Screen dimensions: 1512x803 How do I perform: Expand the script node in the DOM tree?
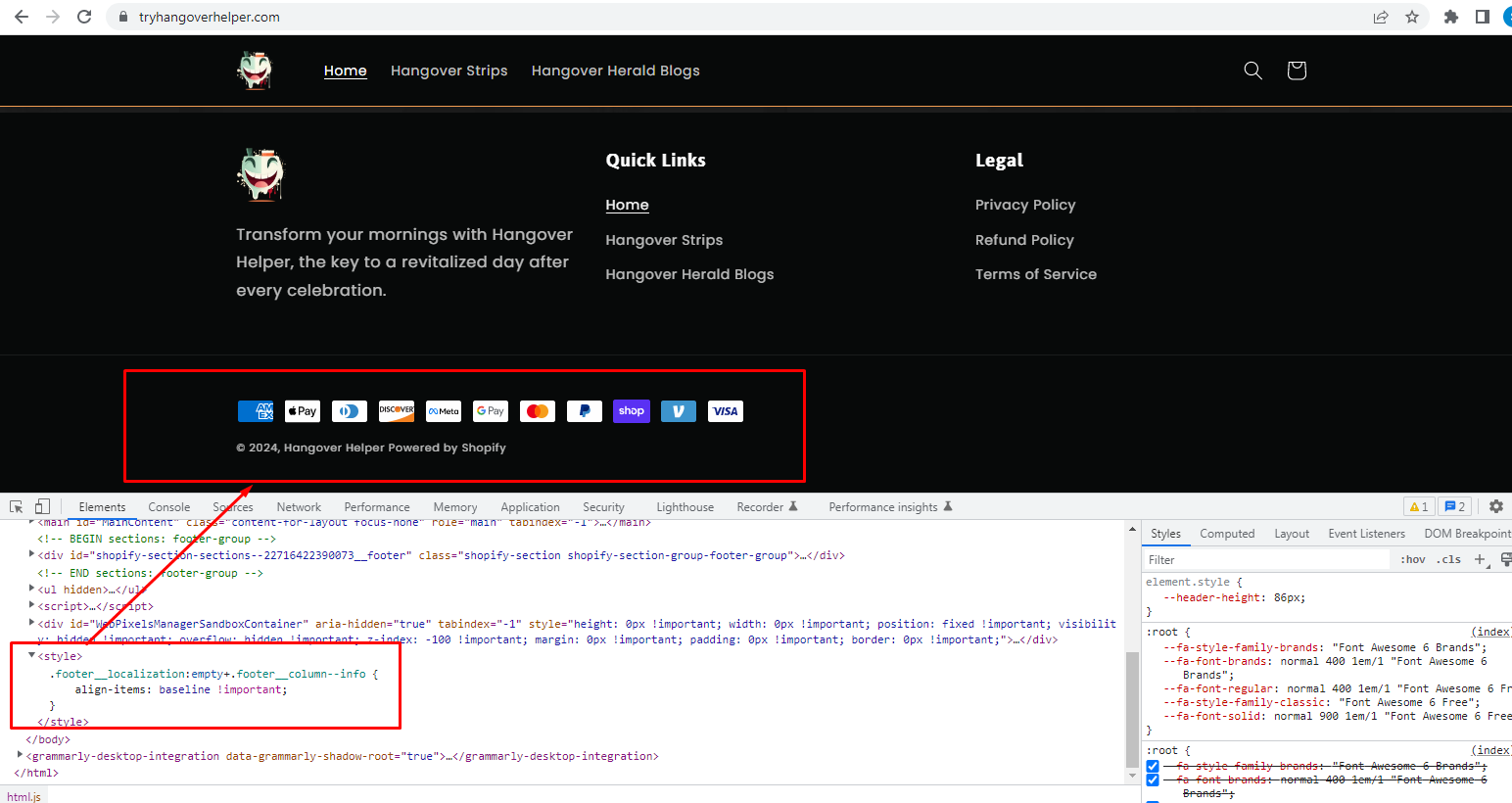32,606
